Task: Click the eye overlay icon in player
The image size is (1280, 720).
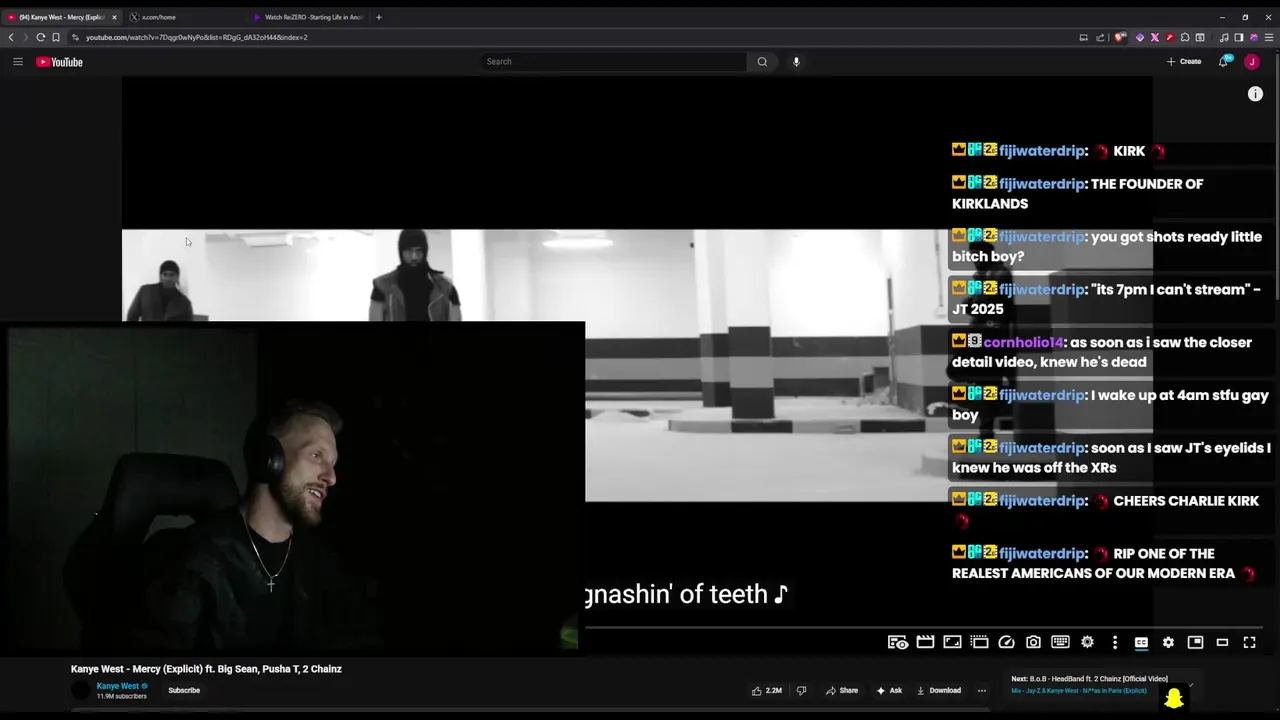Action: point(898,642)
